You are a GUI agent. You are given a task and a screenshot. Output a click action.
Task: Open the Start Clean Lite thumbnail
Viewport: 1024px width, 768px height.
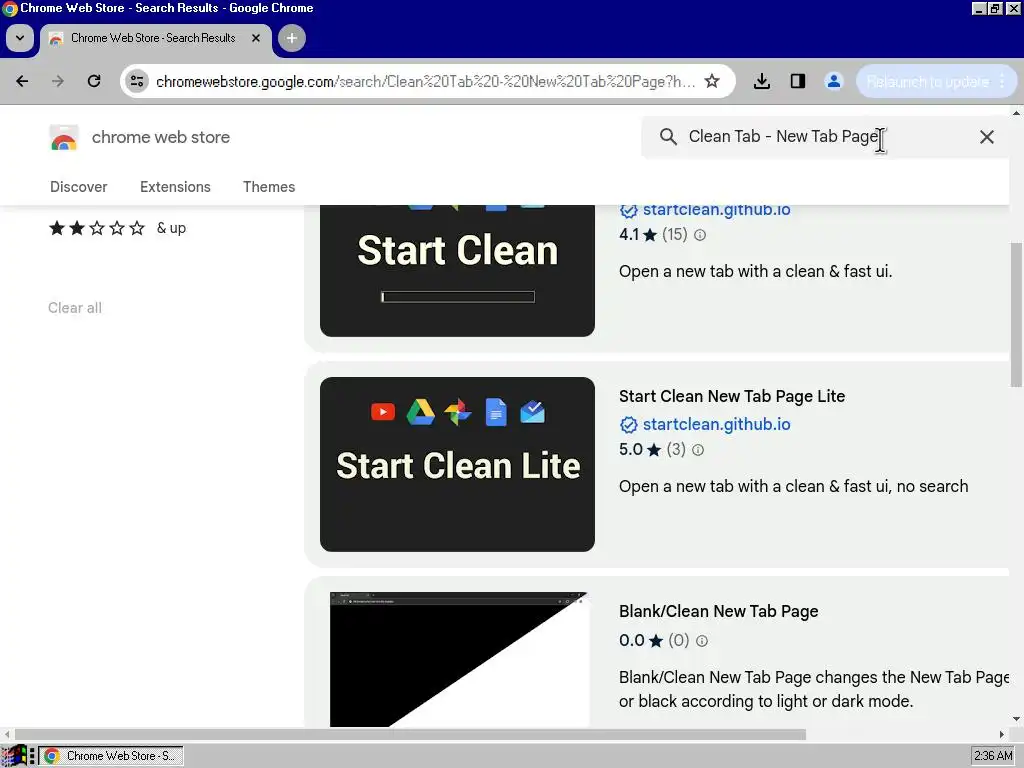pyautogui.click(x=457, y=464)
